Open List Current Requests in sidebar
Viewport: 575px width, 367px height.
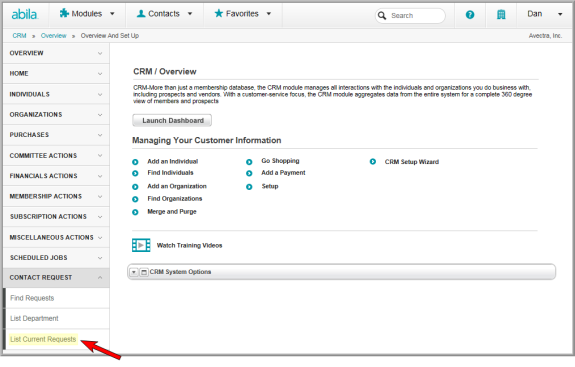point(43,339)
